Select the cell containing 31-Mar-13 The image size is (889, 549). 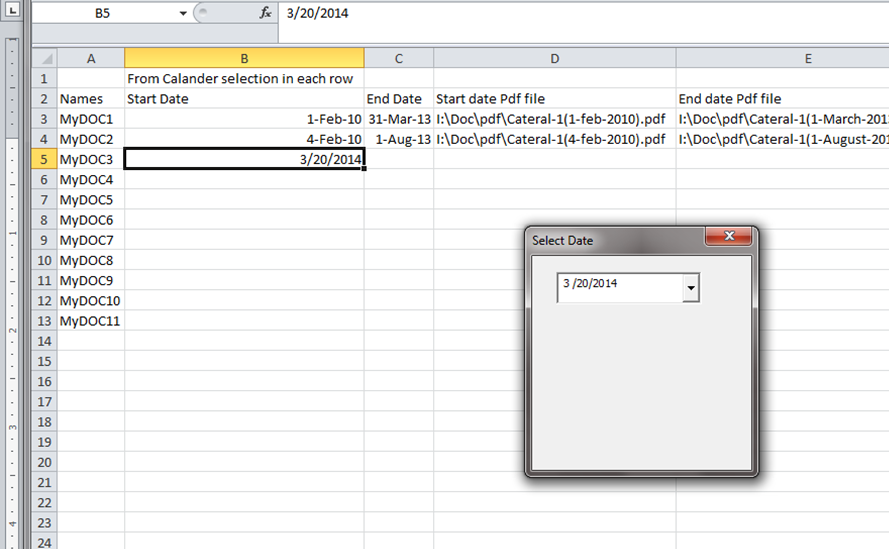[x=398, y=119]
